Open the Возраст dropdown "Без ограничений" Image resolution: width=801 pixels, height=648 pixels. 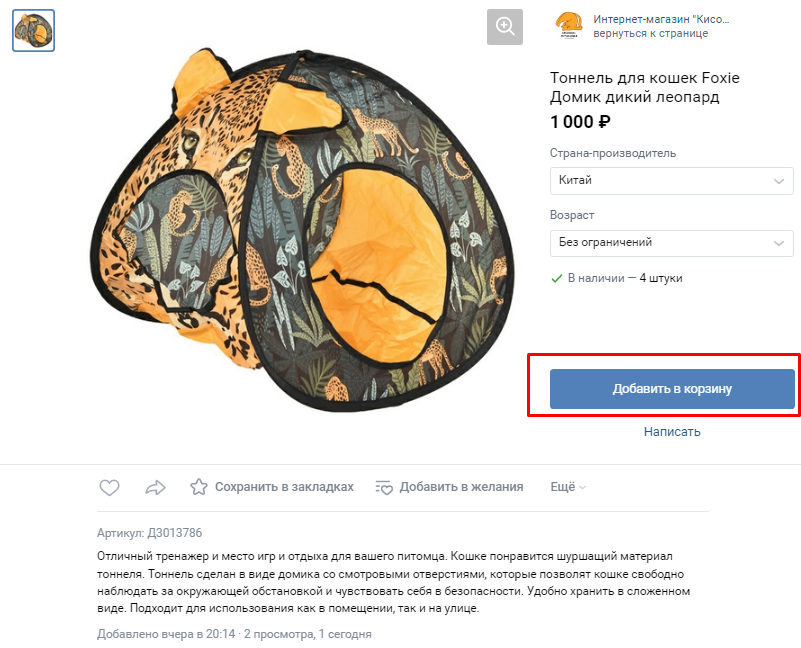tap(671, 243)
